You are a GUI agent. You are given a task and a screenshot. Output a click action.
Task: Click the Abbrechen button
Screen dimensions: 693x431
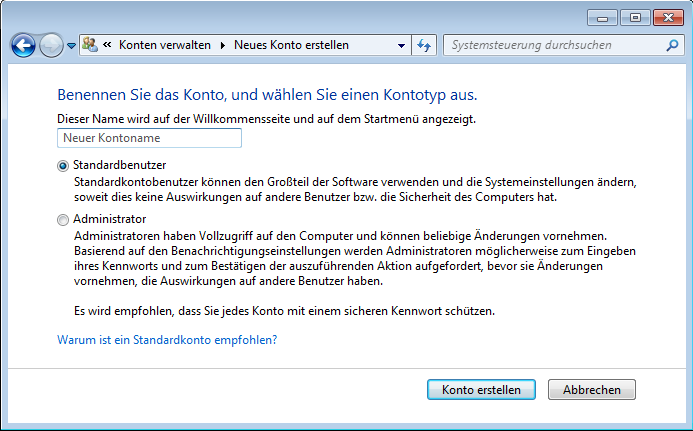(592, 390)
